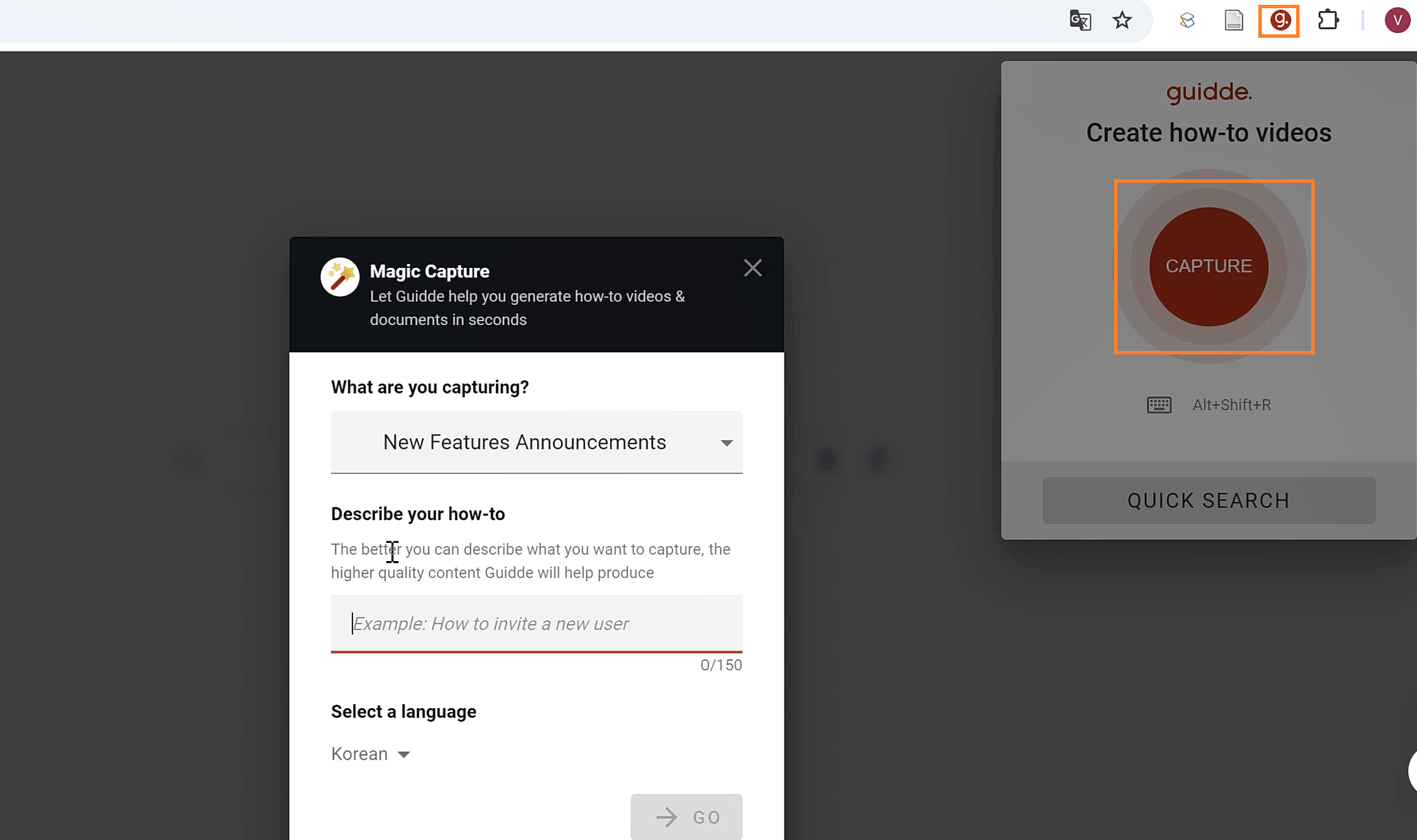Click the Magic Capture wand icon
Viewport: 1417px width, 840px height.
pyautogui.click(x=340, y=277)
